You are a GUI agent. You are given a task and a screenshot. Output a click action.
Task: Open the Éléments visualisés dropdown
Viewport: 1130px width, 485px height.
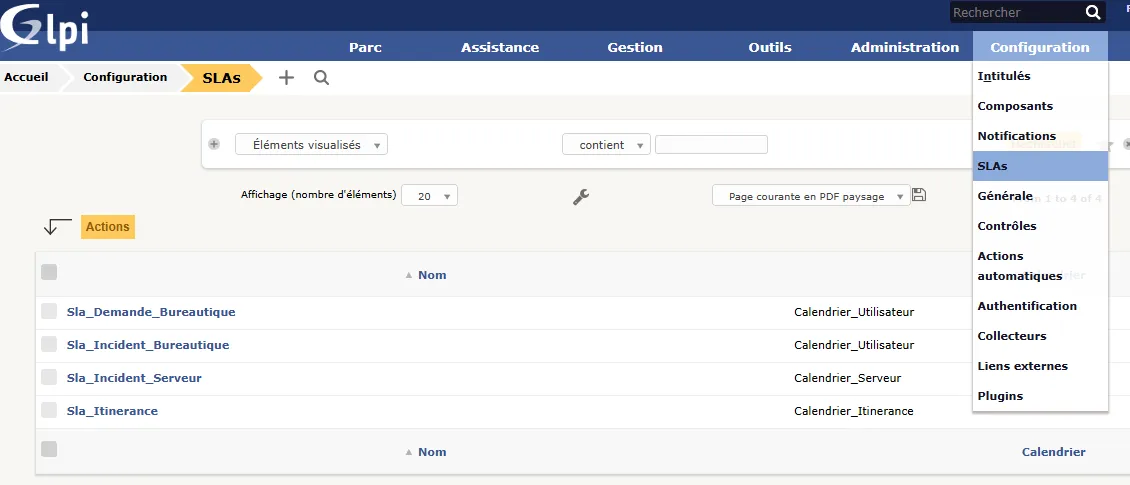pos(311,144)
